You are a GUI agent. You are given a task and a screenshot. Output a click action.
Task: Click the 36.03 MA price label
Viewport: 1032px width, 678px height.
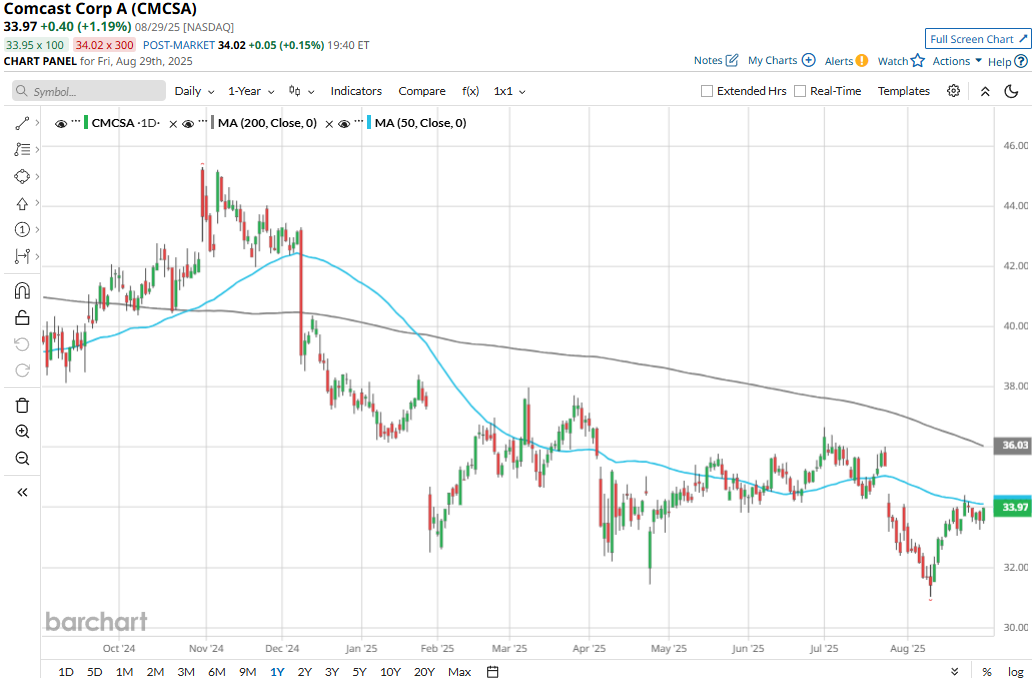[x=1014, y=446]
